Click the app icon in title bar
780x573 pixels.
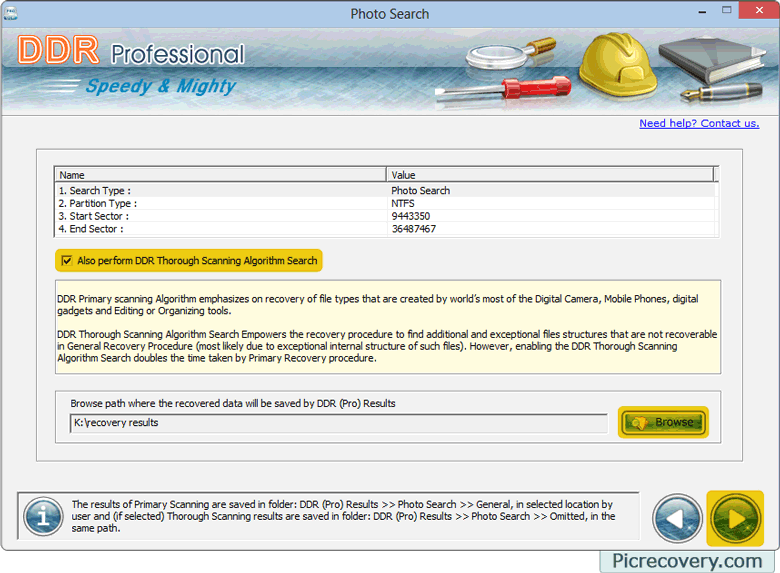coord(10,12)
